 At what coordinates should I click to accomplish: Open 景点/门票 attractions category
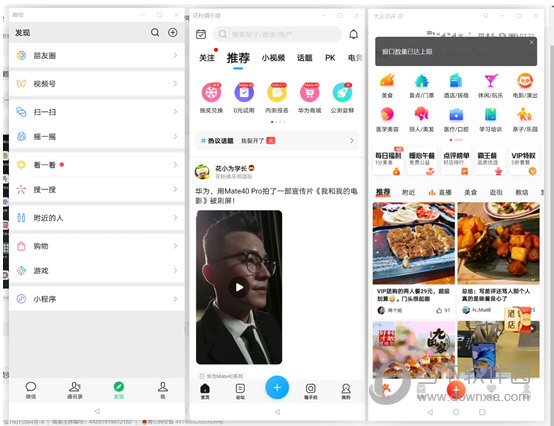[x=422, y=85]
